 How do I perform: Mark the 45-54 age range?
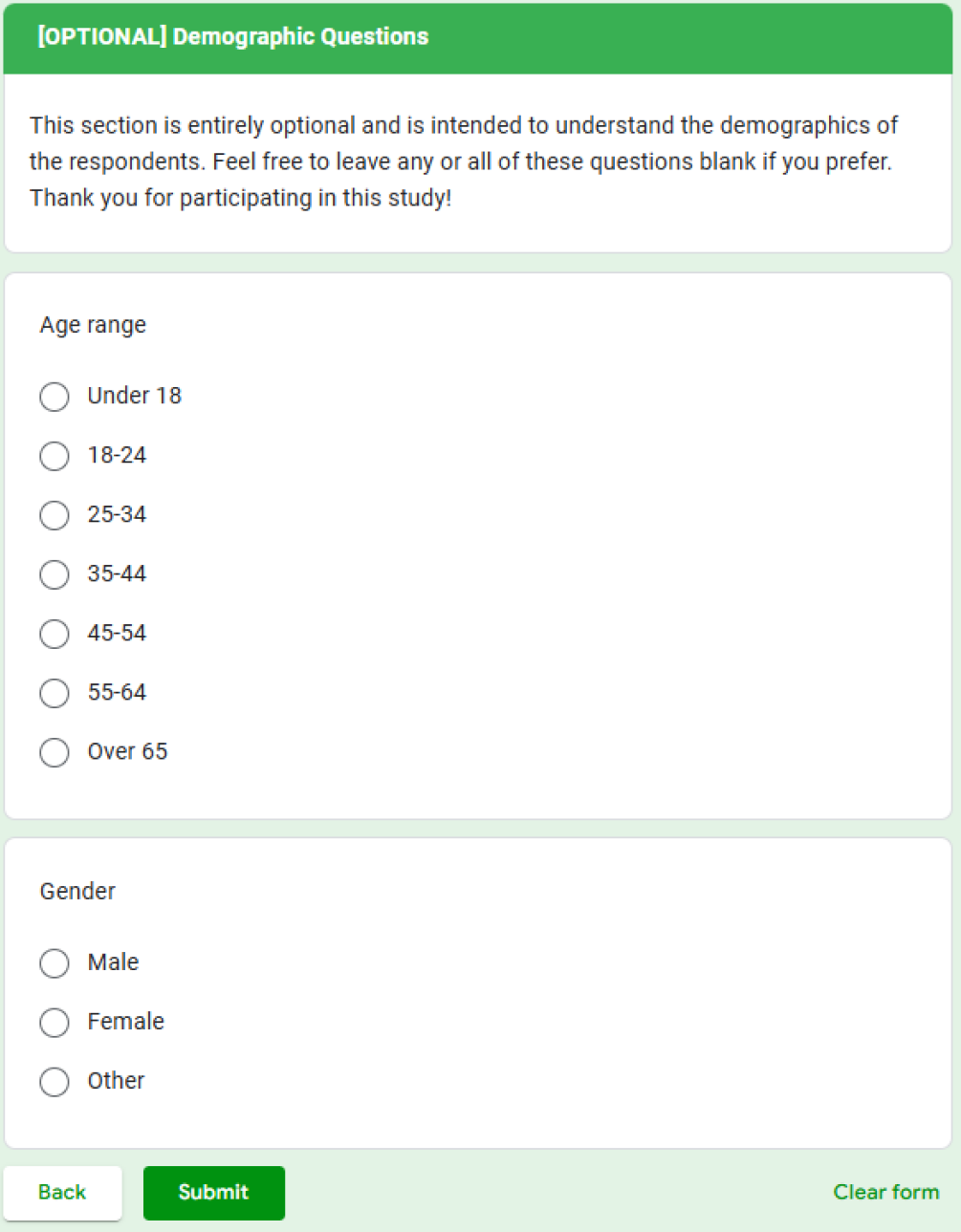click(x=55, y=634)
